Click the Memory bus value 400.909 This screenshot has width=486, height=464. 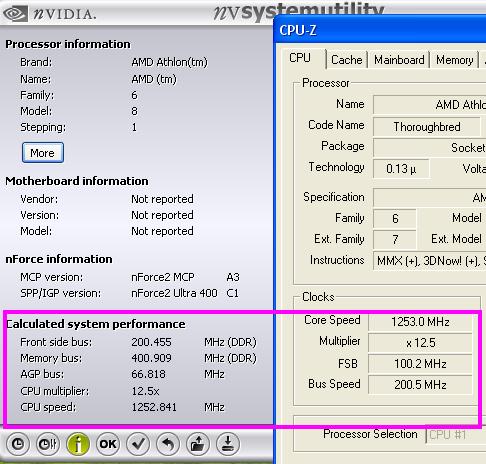151,358
